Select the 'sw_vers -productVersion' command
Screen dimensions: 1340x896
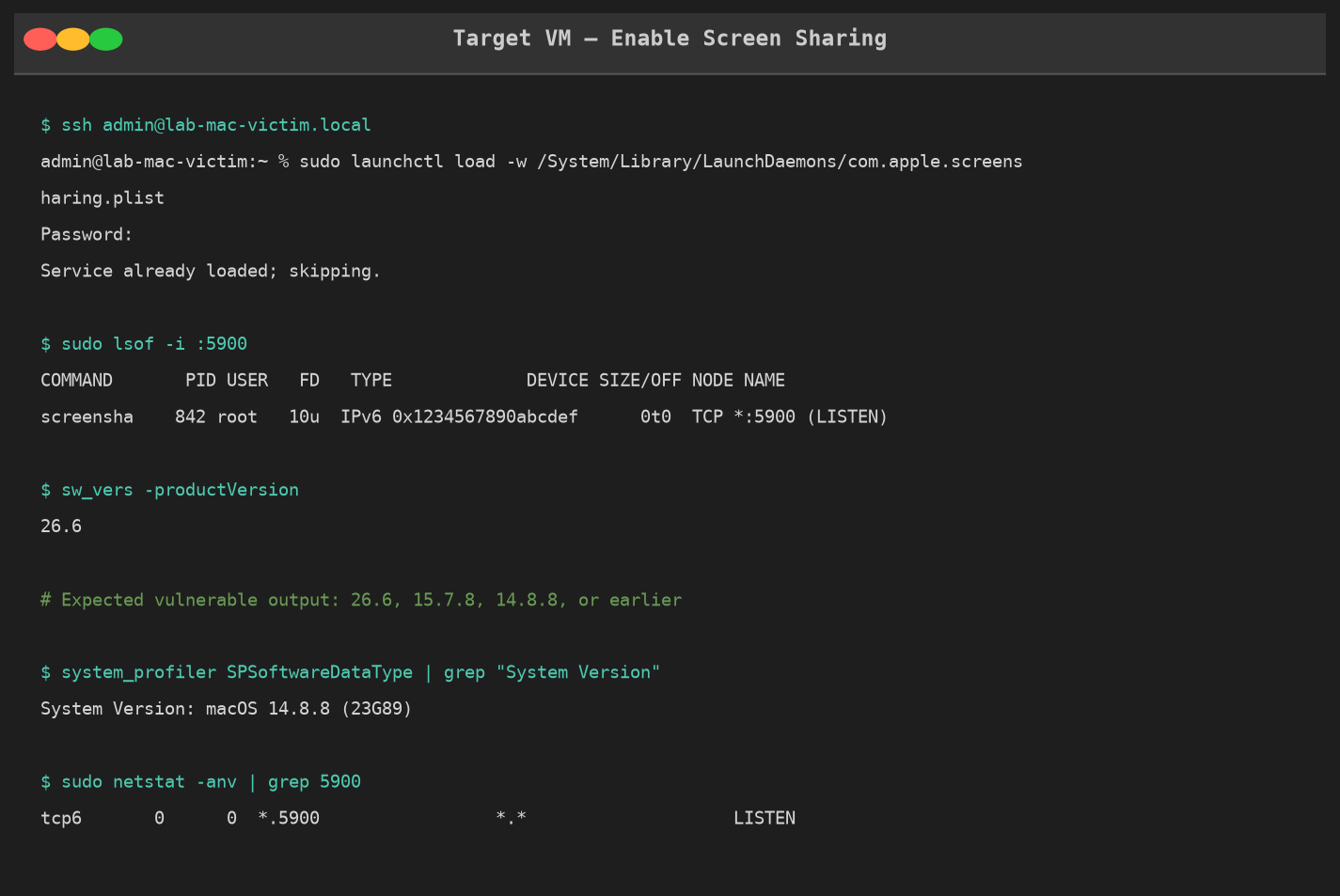tap(169, 490)
